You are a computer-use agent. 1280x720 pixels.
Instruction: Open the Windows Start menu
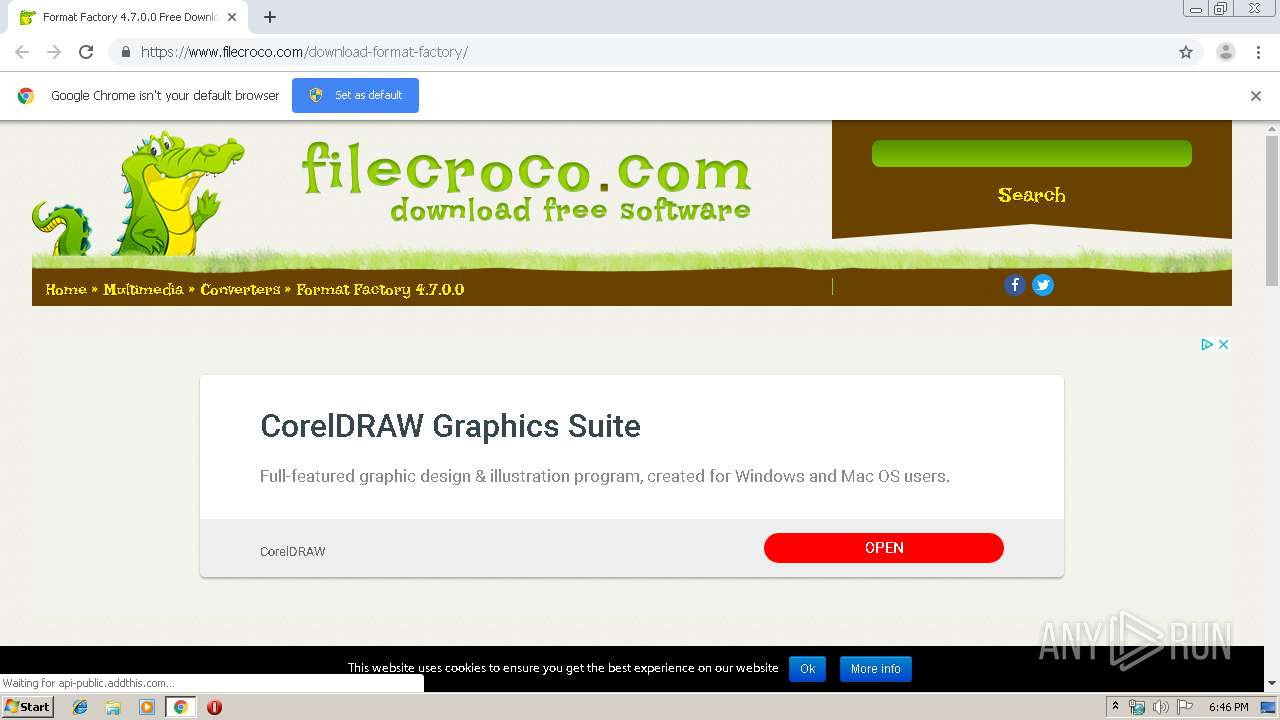pos(27,707)
